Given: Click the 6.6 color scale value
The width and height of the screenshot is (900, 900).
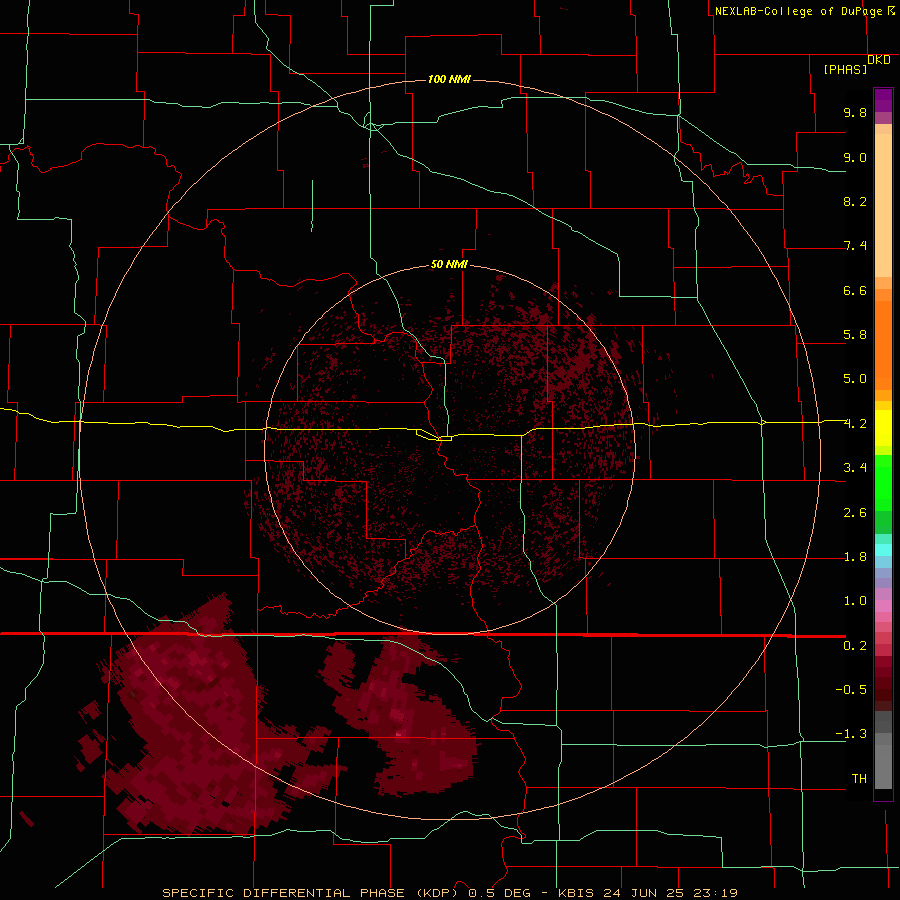Looking at the screenshot, I should click(855, 290).
